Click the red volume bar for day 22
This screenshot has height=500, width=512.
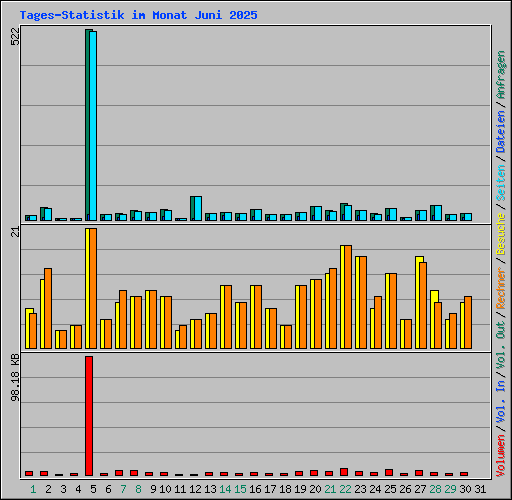pos(344,472)
